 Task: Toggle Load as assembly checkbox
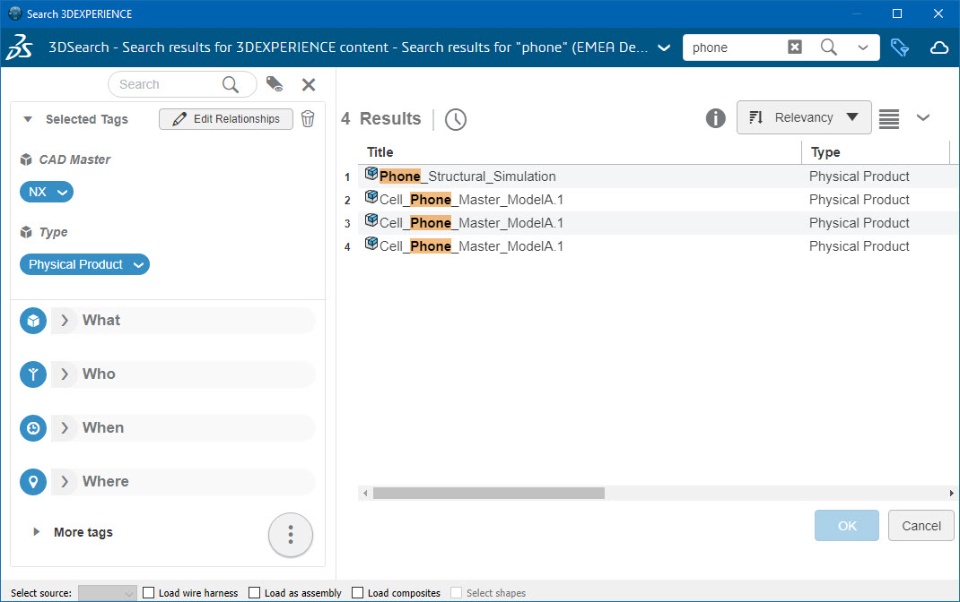254,592
